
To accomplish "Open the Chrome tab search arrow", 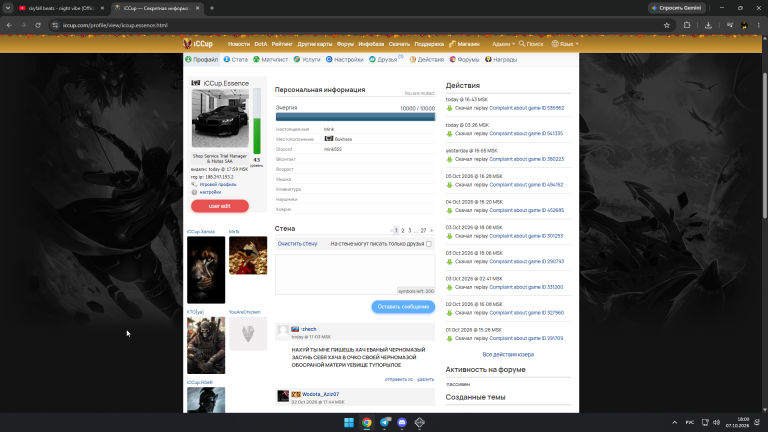I will [x=8, y=8].
